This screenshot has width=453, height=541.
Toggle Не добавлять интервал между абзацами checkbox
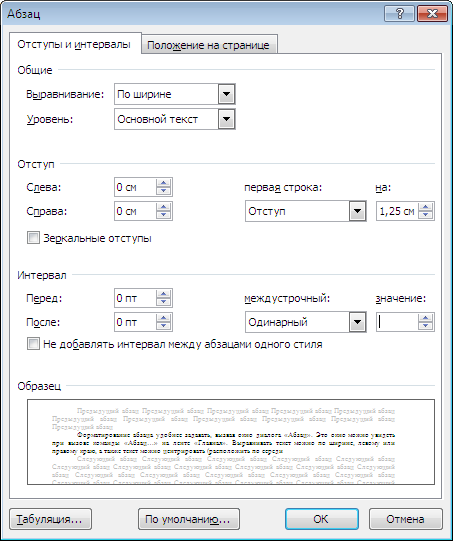[x=33, y=344]
